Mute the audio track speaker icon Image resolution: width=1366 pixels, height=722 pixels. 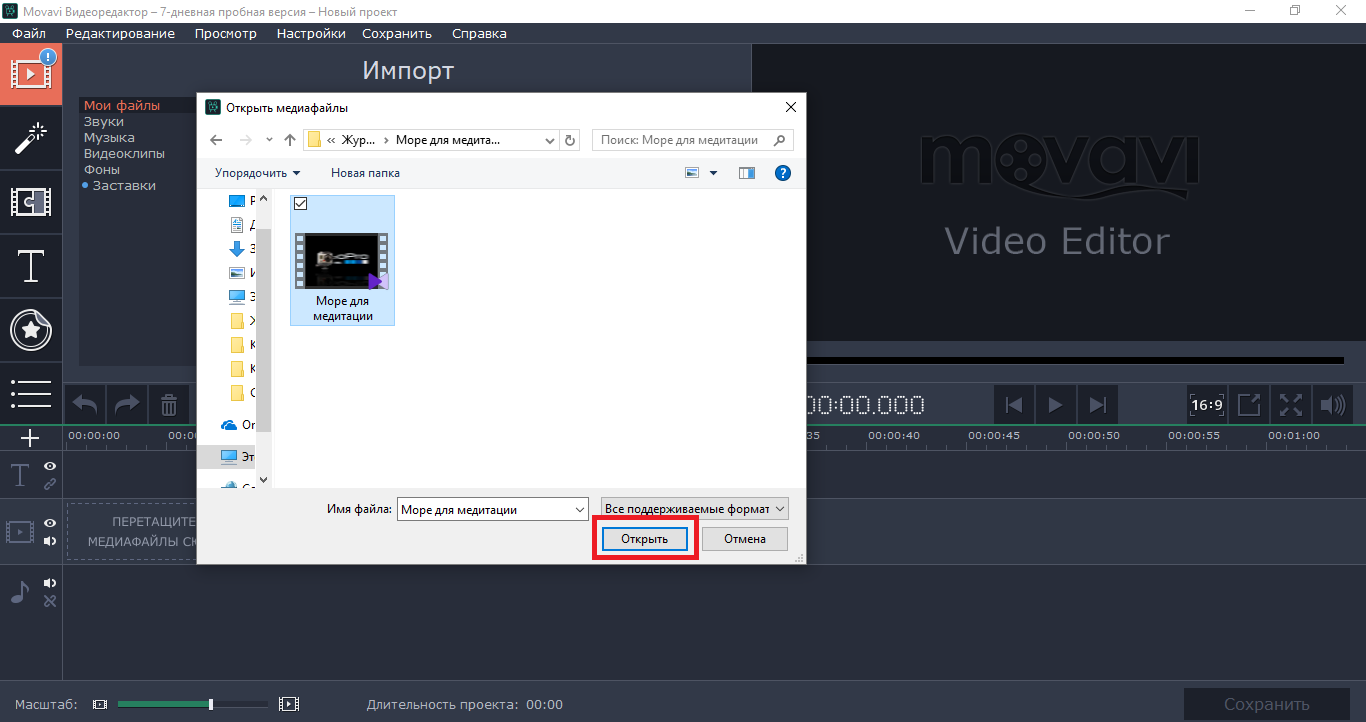(x=50, y=583)
